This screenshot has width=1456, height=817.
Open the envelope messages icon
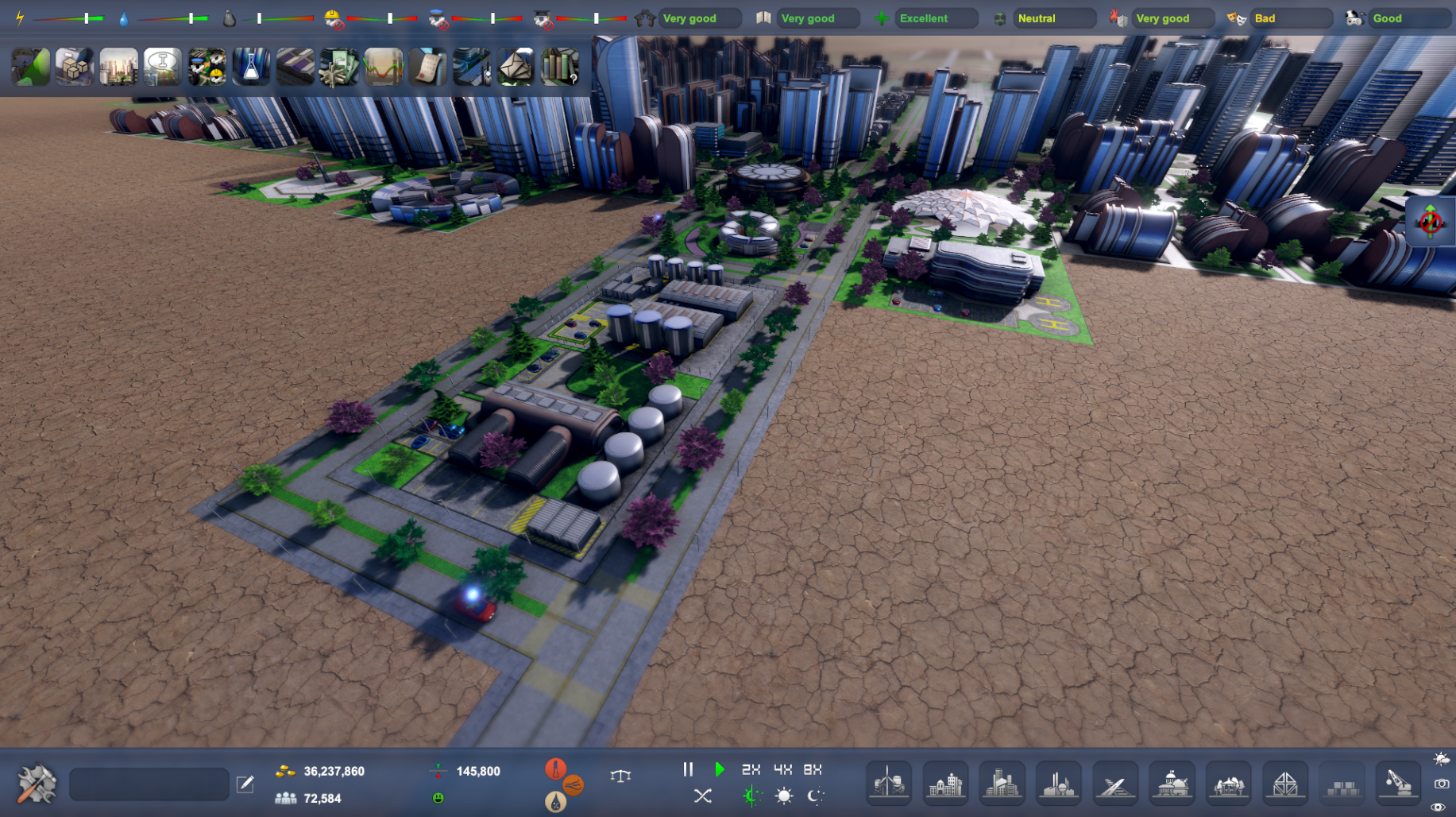tap(516, 67)
